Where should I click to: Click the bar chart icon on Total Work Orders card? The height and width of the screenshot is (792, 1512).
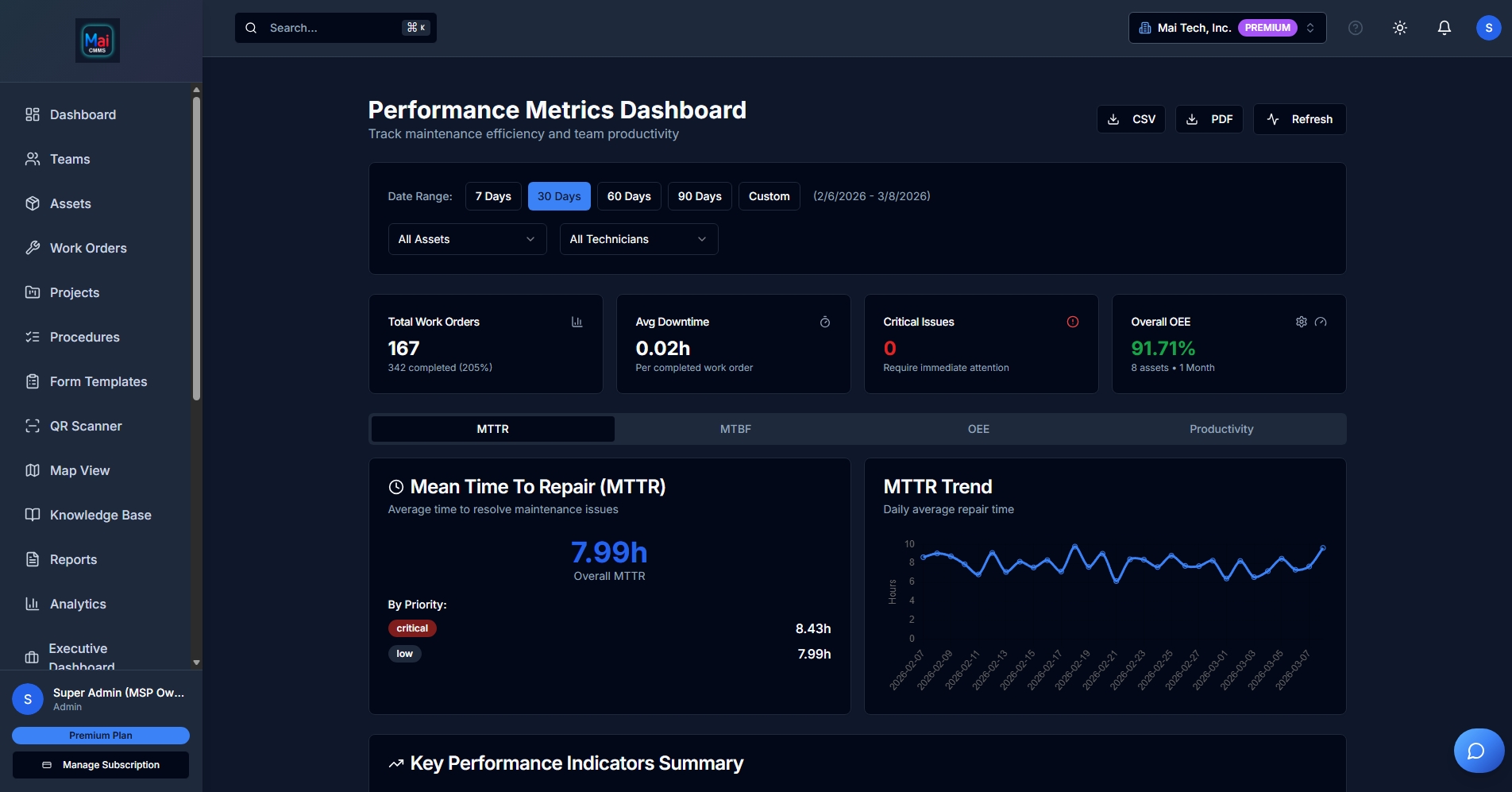tap(577, 322)
